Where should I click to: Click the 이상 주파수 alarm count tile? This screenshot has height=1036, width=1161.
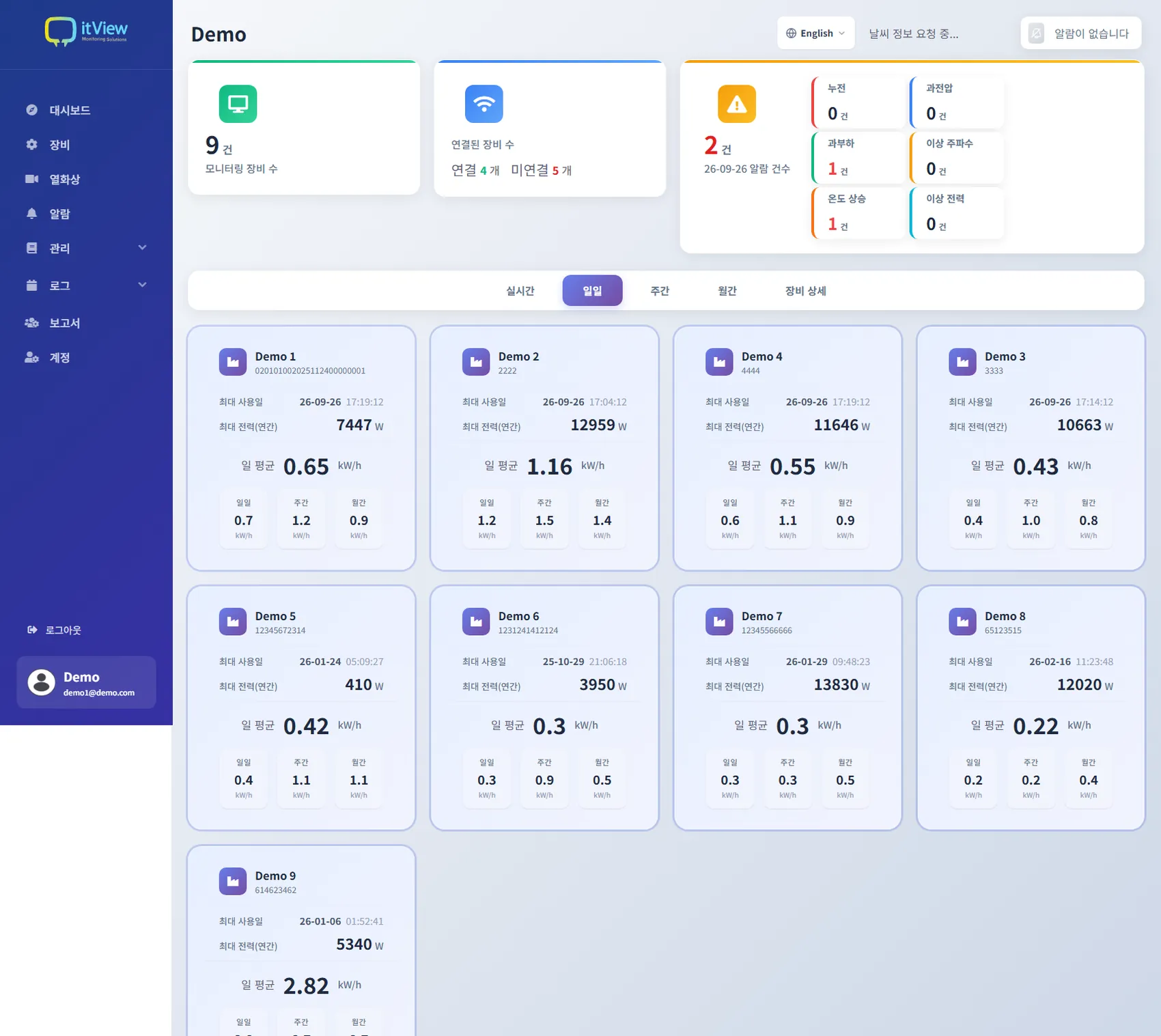pyautogui.click(x=957, y=157)
